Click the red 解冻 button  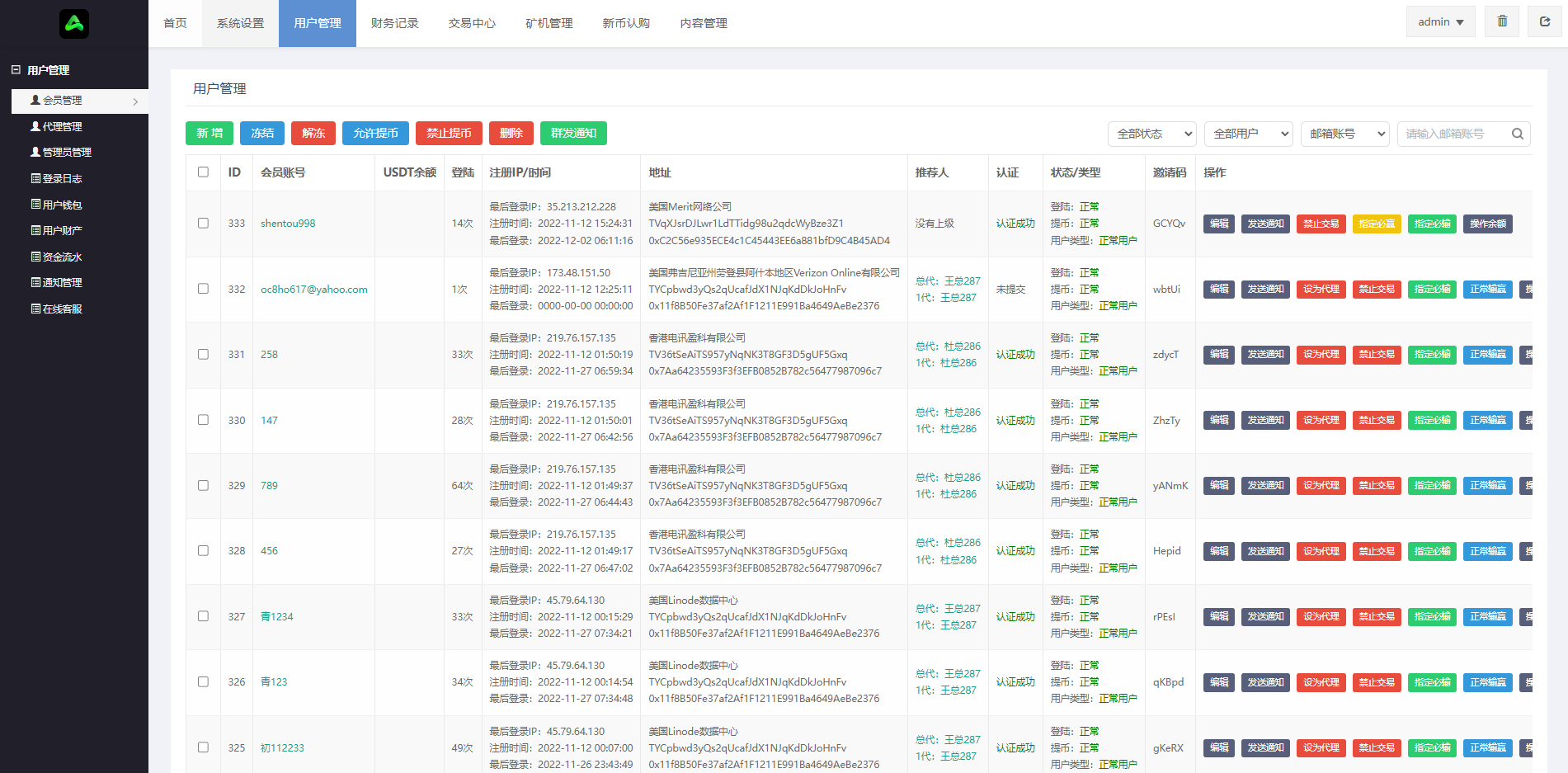tap(313, 133)
